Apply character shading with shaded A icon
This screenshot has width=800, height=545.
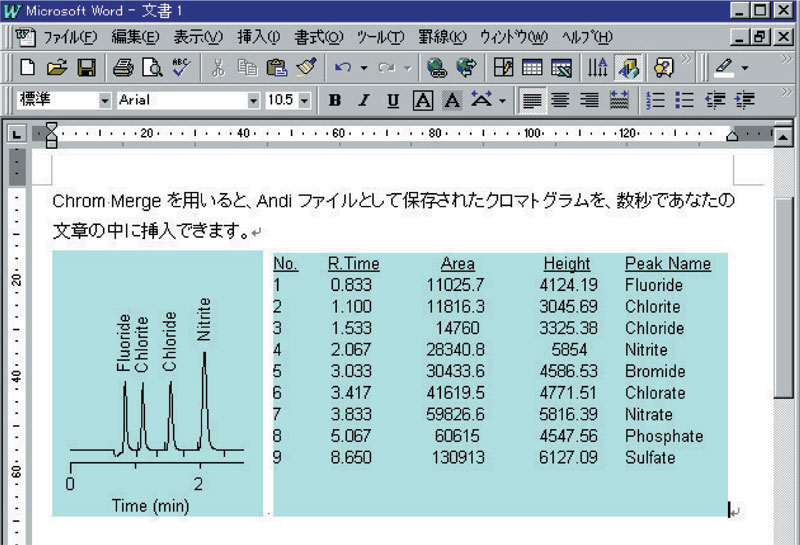coord(452,101)
